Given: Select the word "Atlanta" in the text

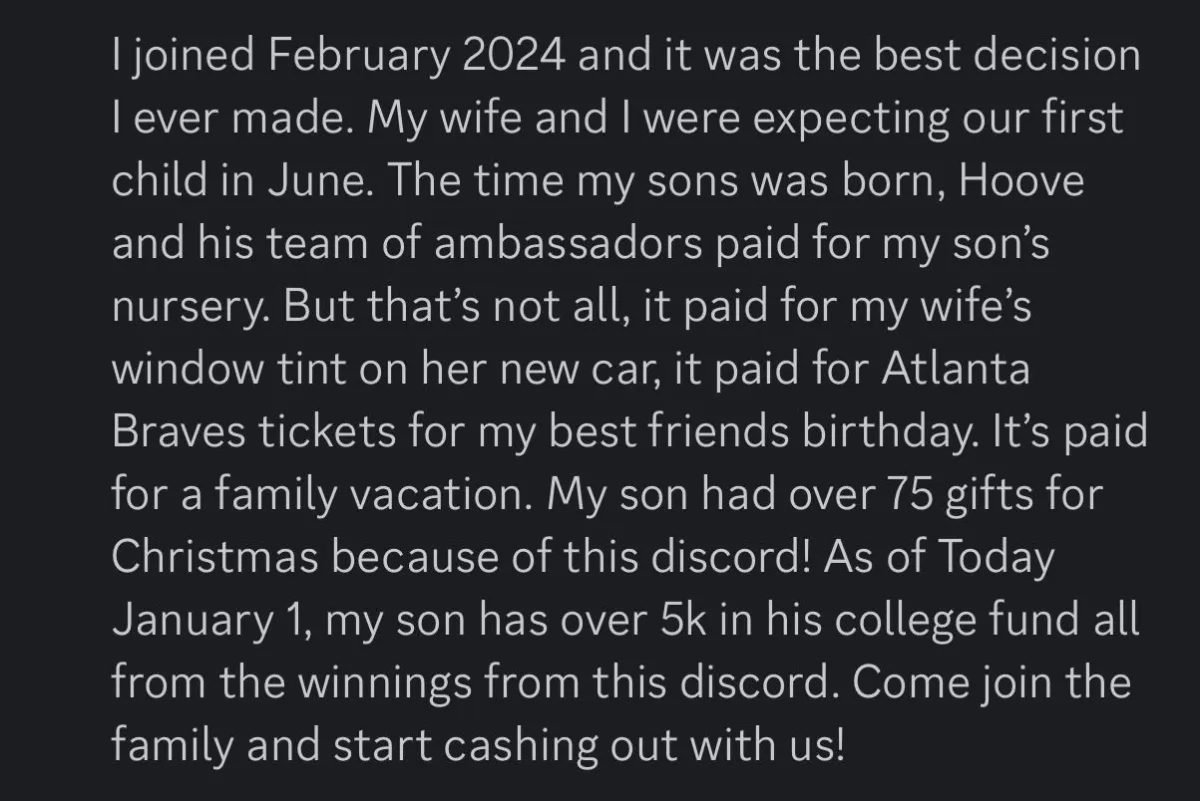Looking at the screenshot, I should coord(956,371).
